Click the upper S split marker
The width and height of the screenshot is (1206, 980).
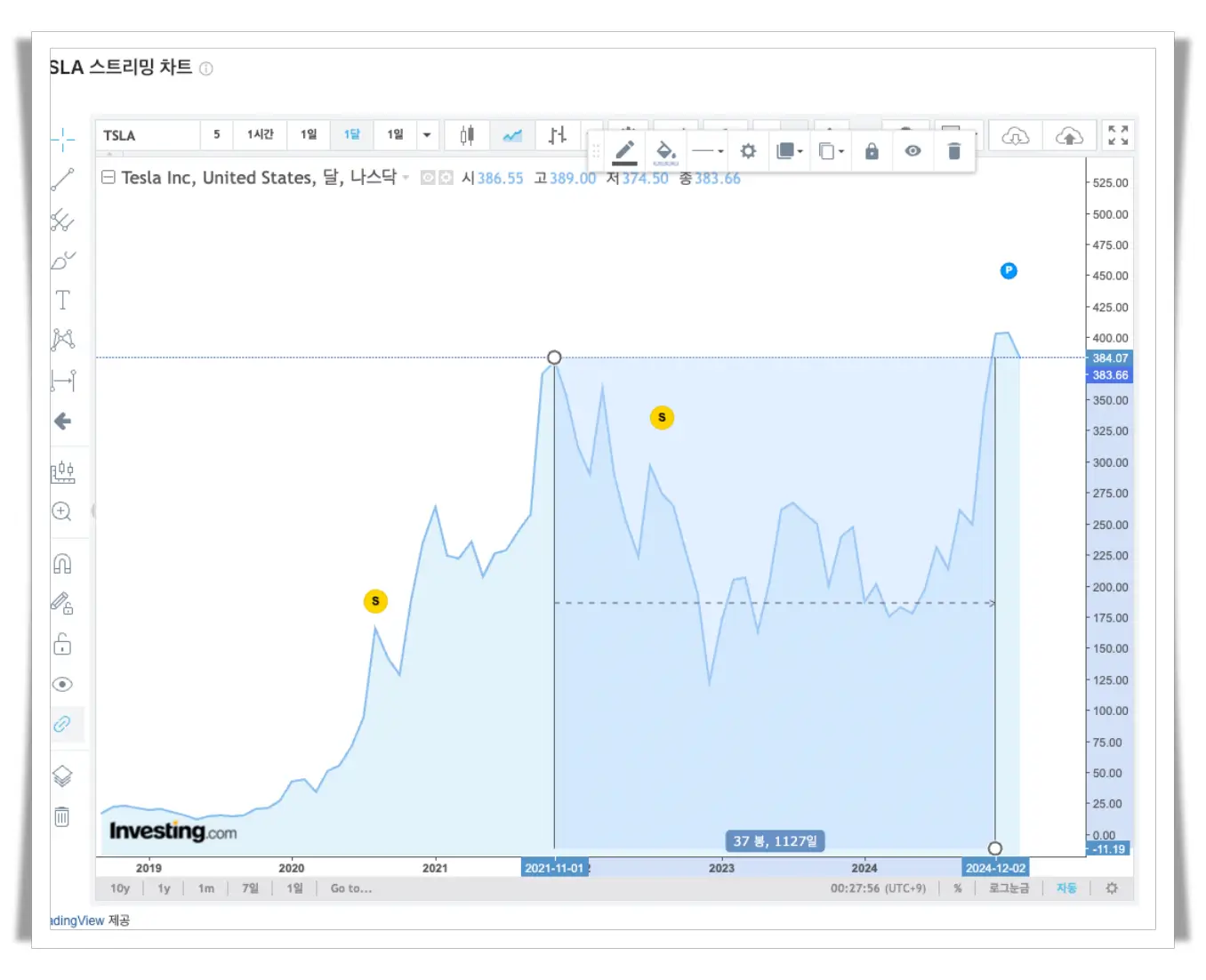point(662,417)
